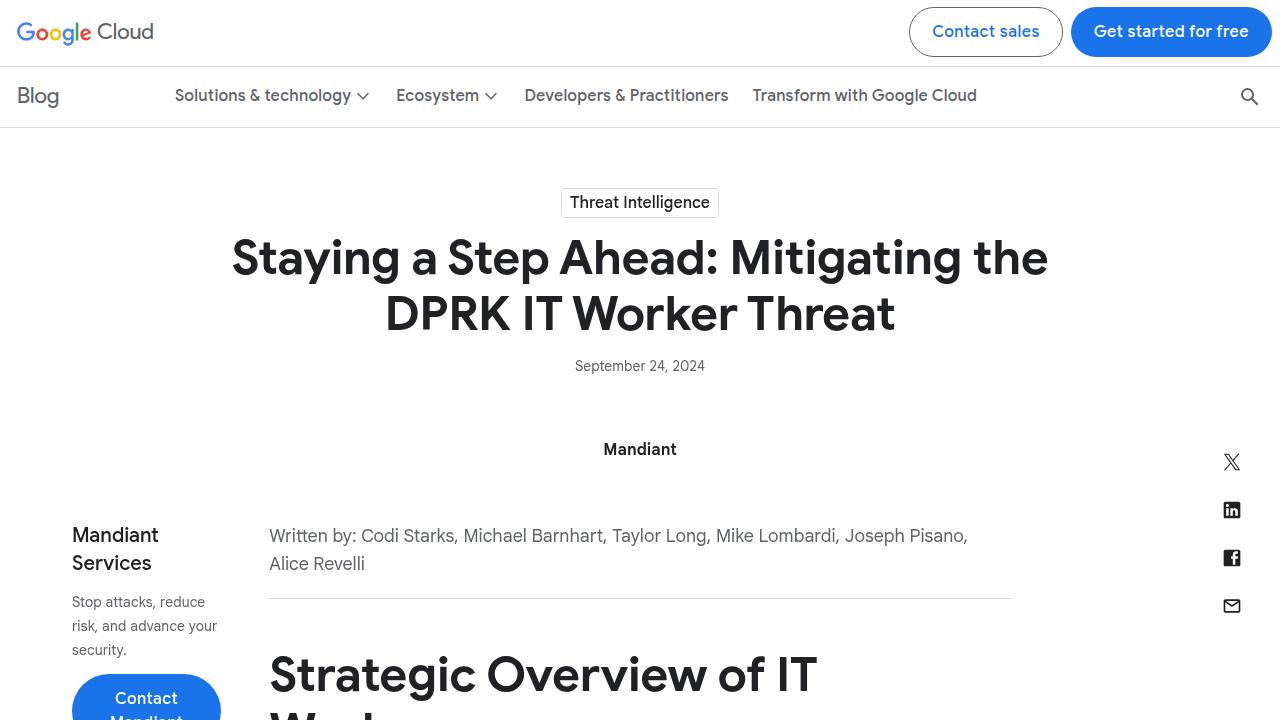Click the Stop attacks, reduce risk text

[145, 626]
